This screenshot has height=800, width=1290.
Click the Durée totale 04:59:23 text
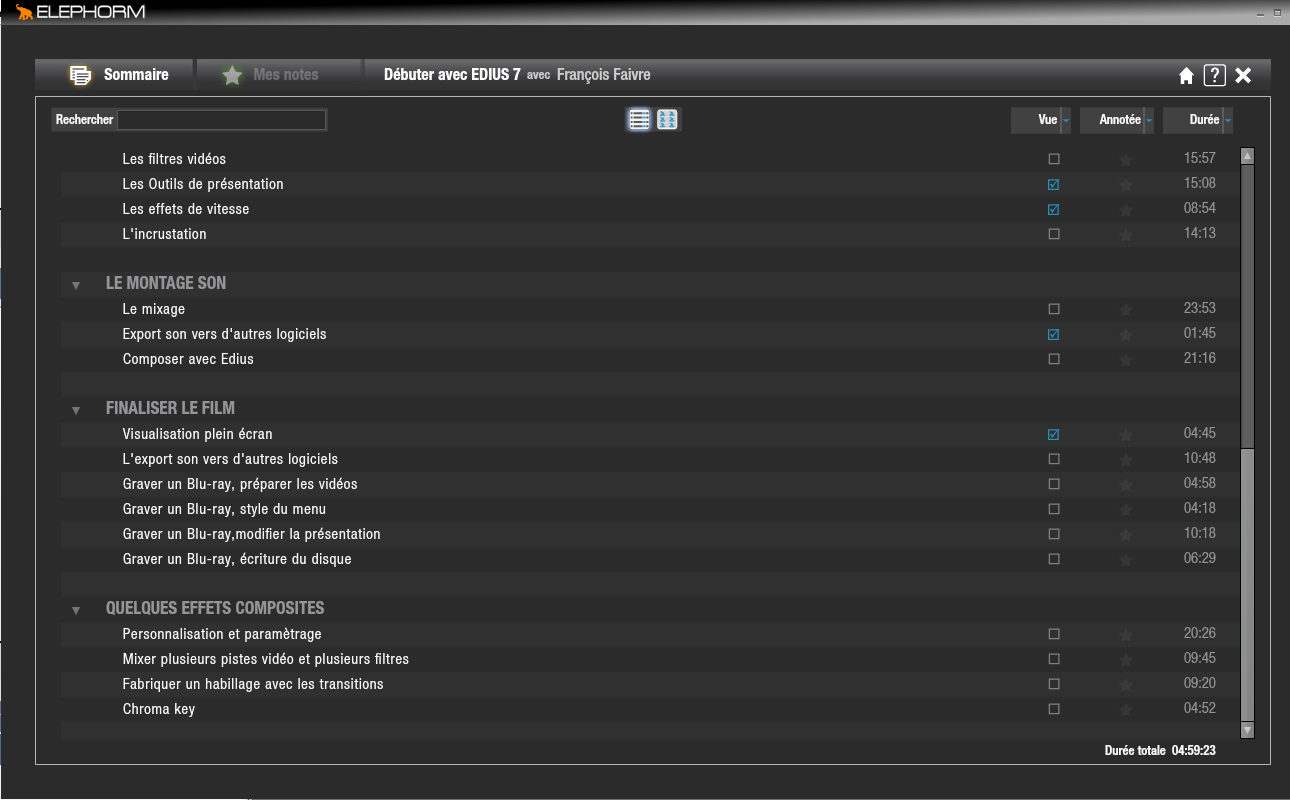tap(1160, 750)
